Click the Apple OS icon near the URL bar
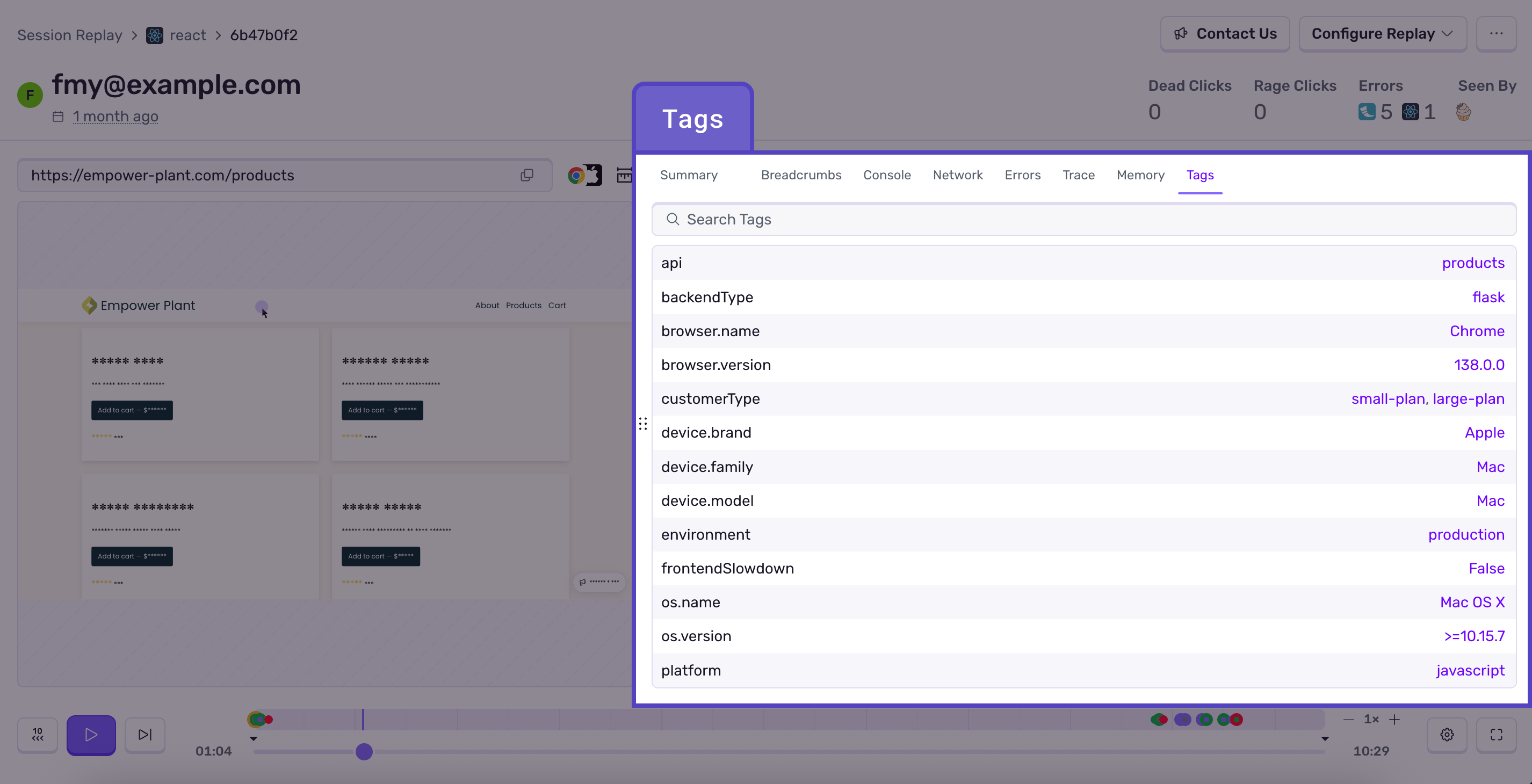 pyautogui.click(x=594, y=176)
